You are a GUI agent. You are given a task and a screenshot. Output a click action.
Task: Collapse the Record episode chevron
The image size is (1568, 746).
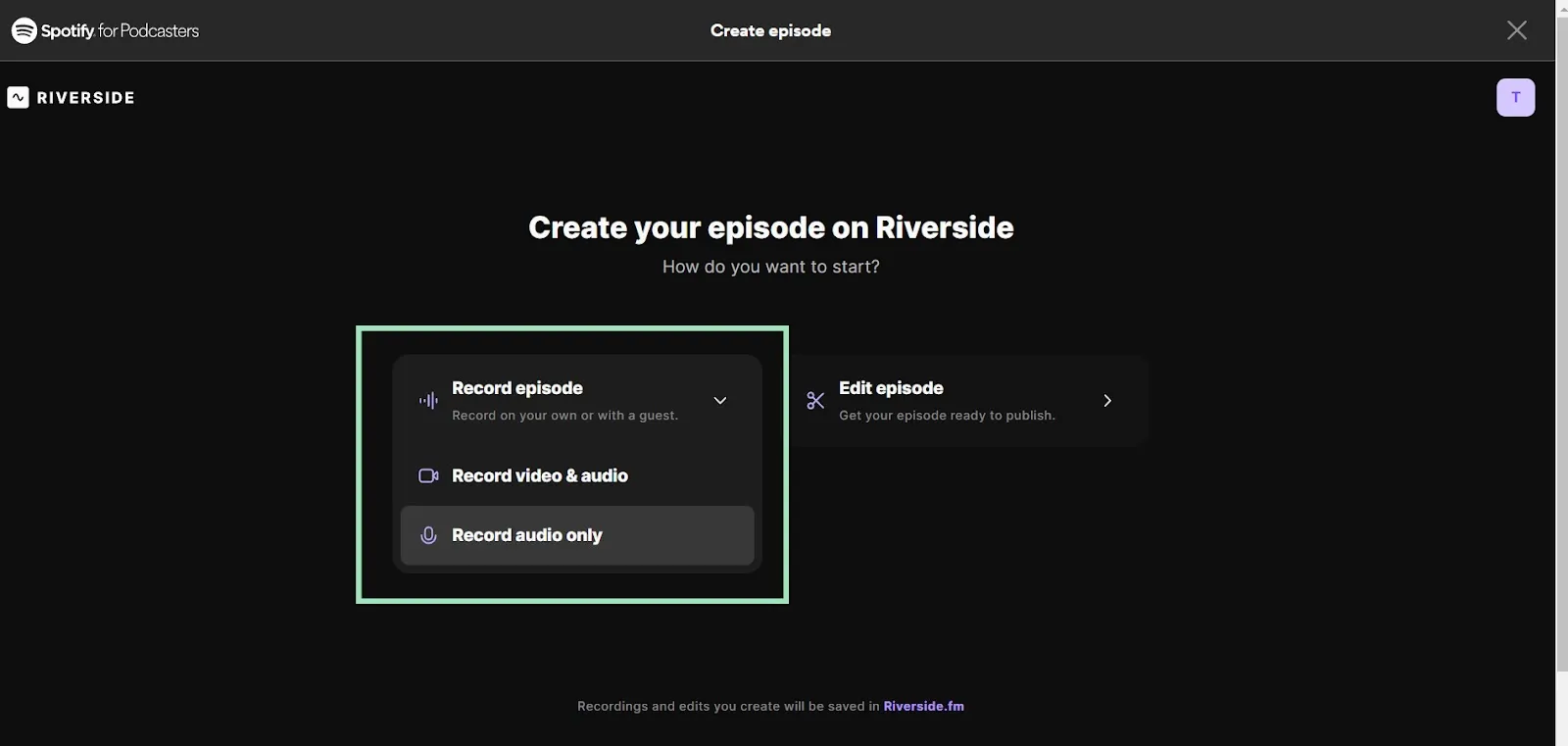pos(719,400)
